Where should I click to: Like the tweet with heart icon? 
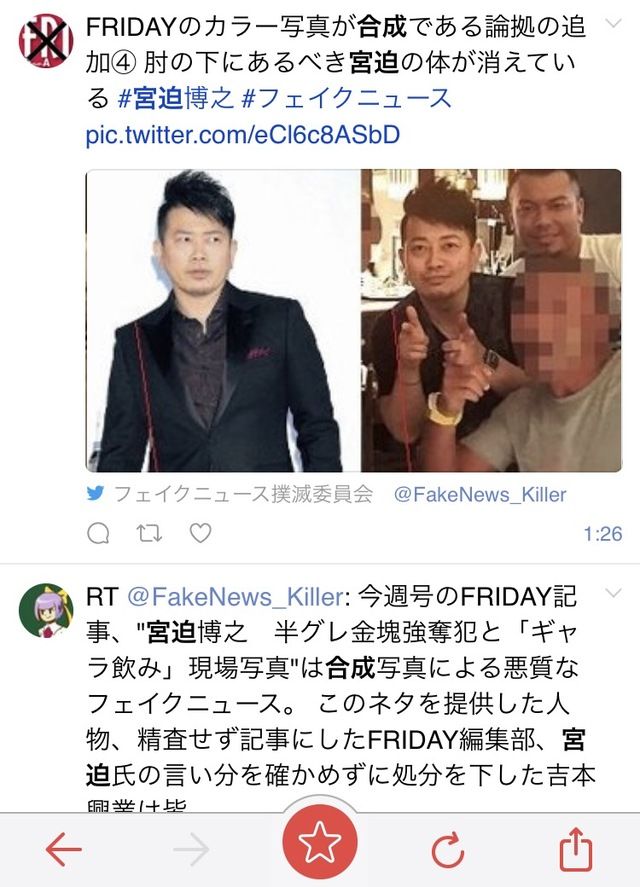(200, 533)
